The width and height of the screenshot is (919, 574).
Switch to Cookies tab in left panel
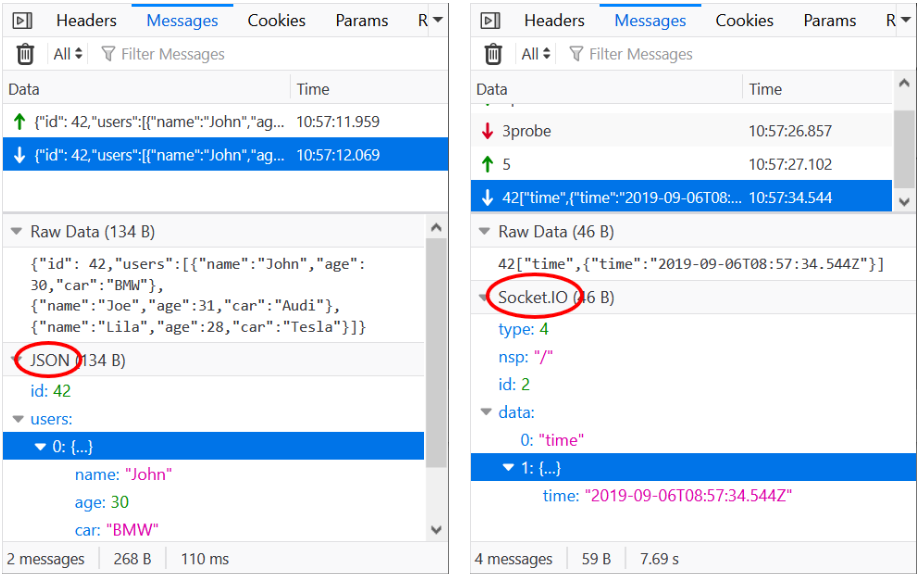tap(276, 21)
